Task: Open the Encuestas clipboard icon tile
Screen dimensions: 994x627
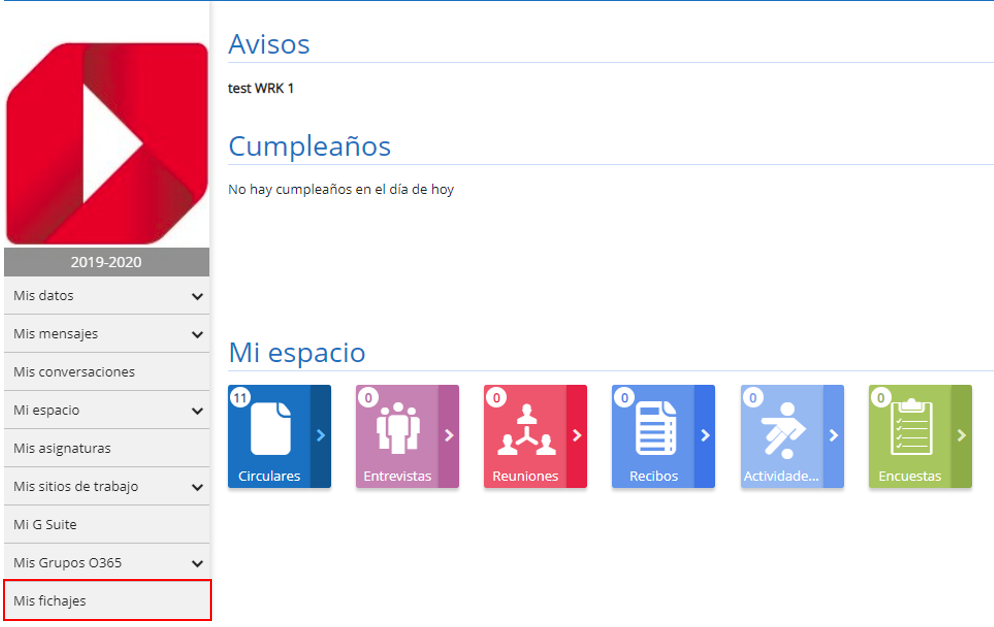Action: (910, 428)
